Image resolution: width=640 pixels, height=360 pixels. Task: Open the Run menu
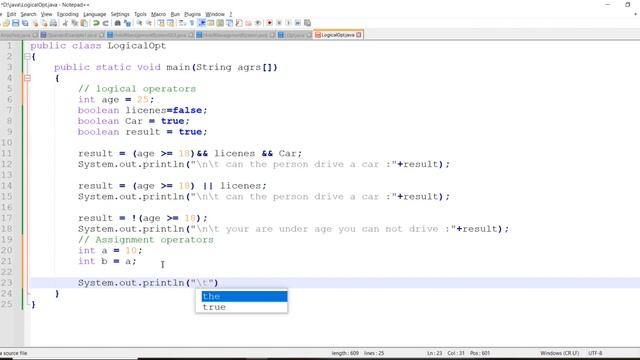point(175,14)
